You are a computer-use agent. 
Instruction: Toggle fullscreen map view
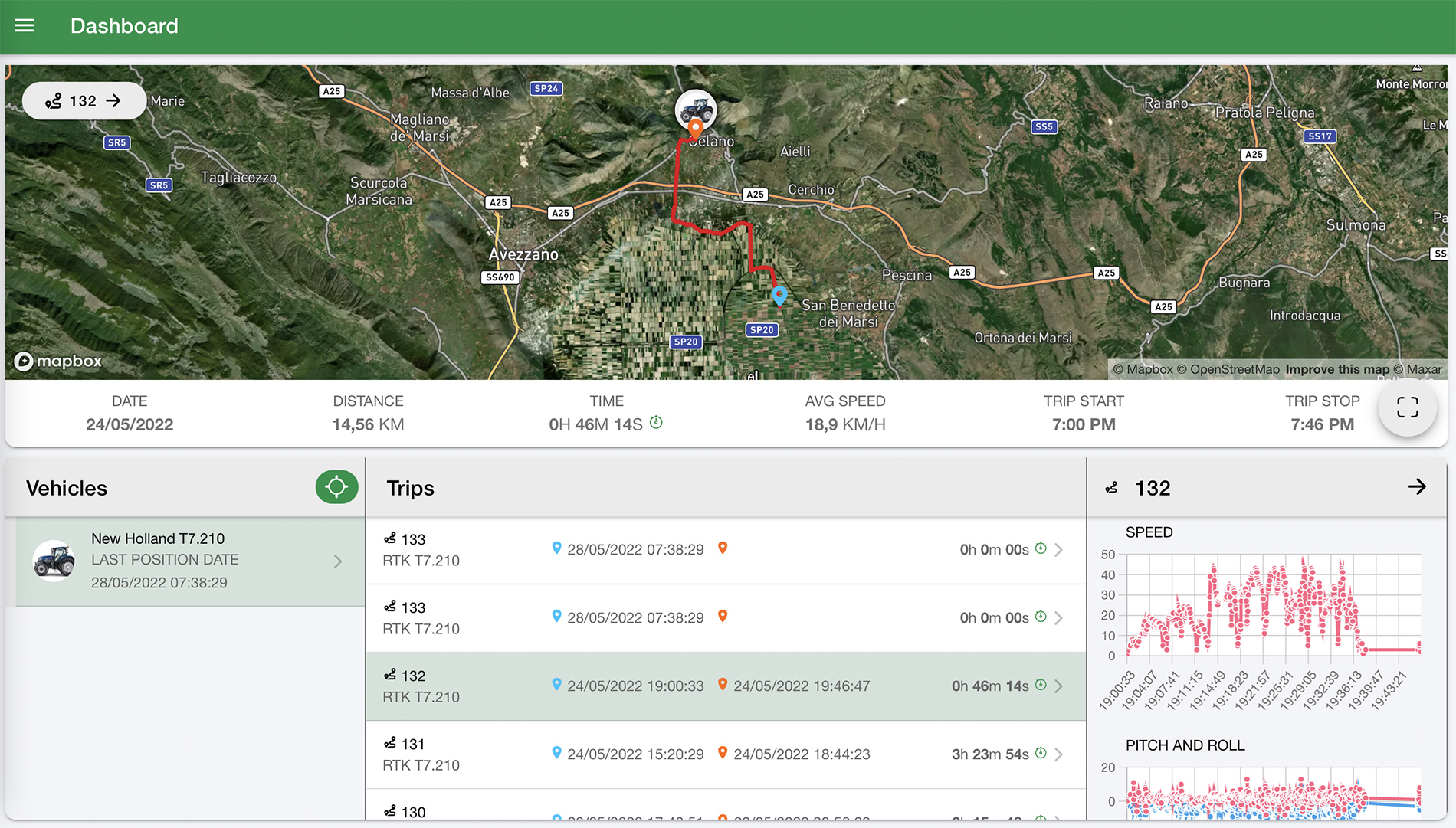click(1407, 407)
